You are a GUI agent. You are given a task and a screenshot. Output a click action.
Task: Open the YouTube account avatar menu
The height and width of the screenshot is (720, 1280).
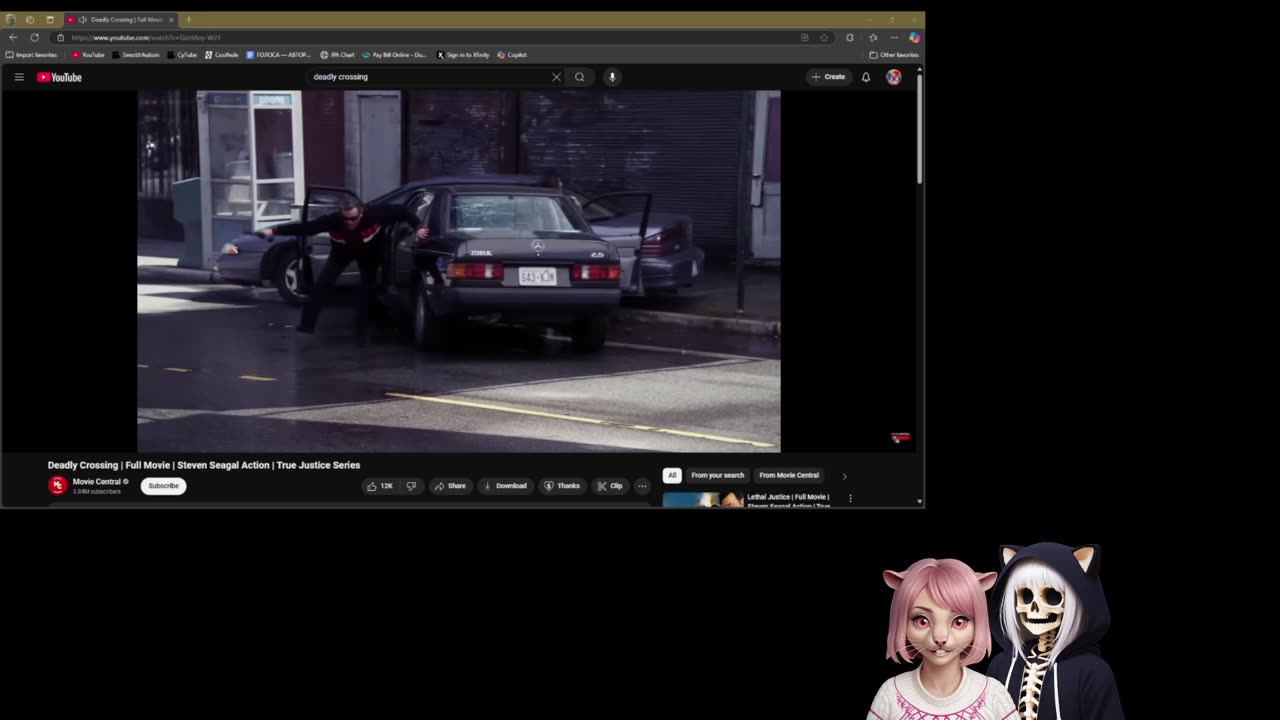[x=894, y=77]
